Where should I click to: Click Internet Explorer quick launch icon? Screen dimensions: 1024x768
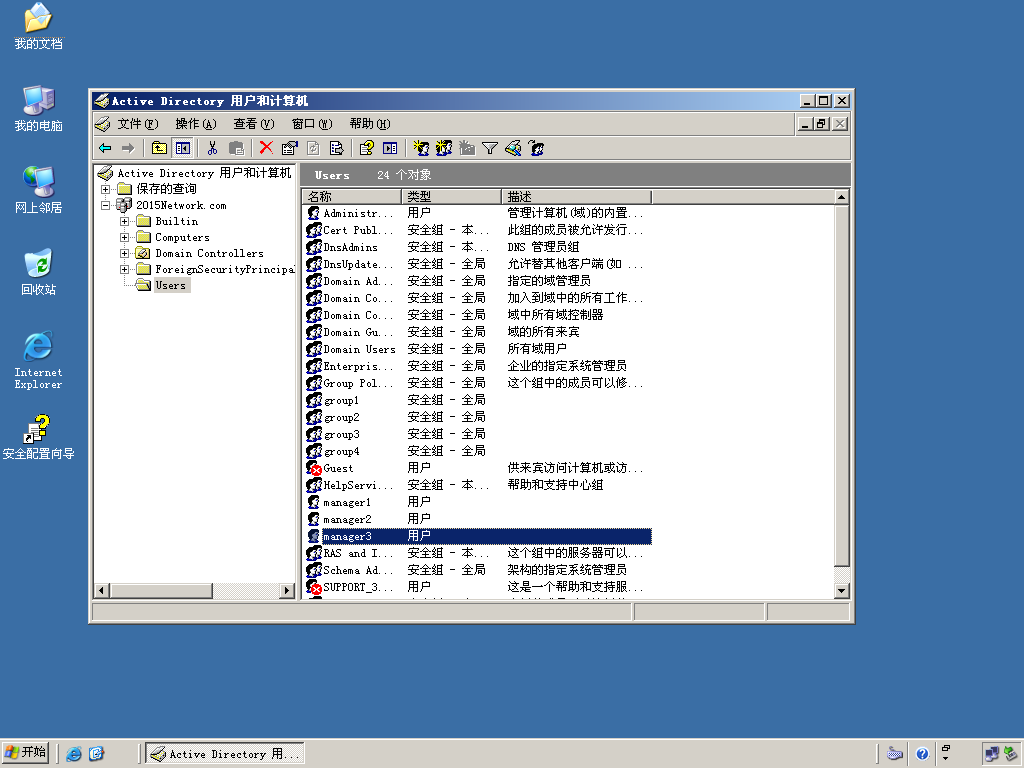tap(74, 754)
